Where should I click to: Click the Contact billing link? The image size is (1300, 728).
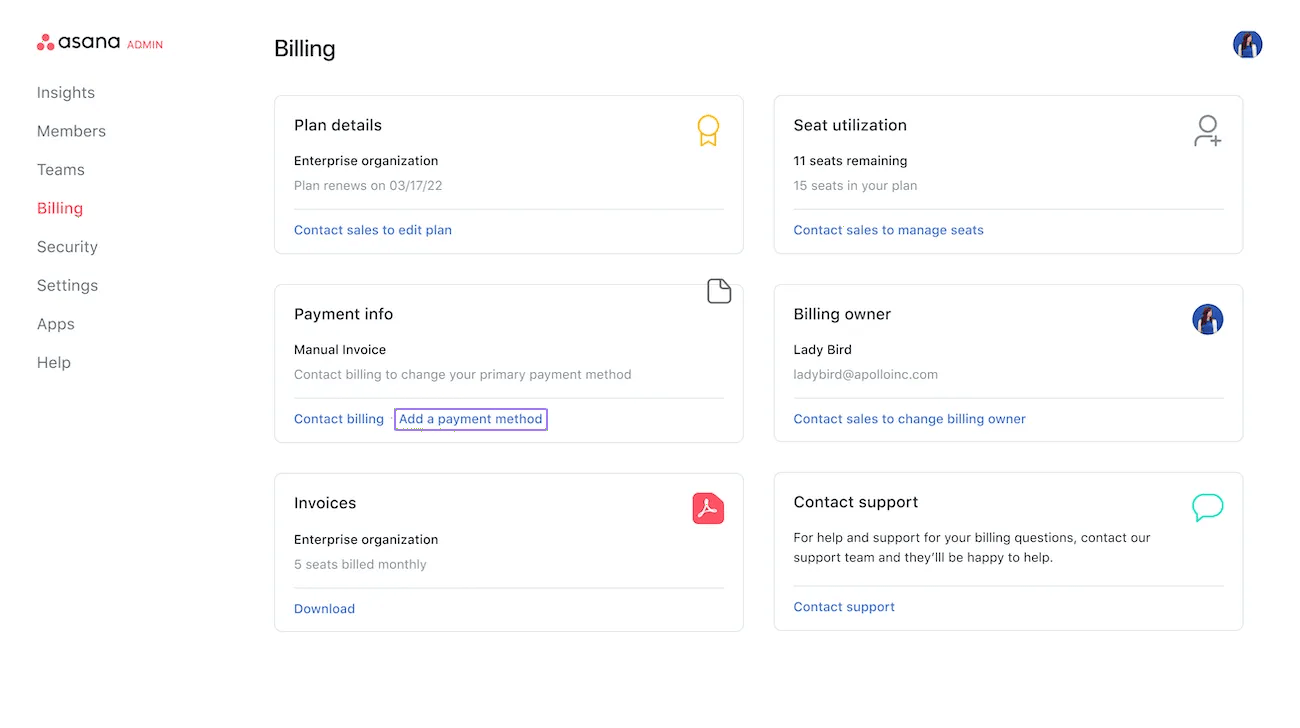339,419
